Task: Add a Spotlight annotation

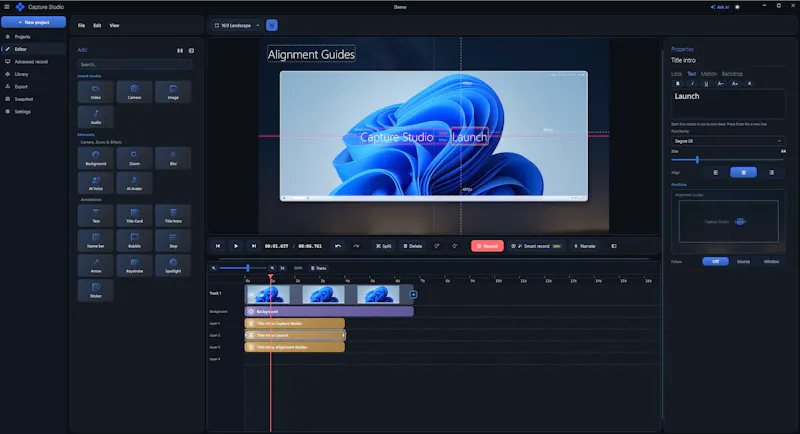Action: click(x=173, y=266)
